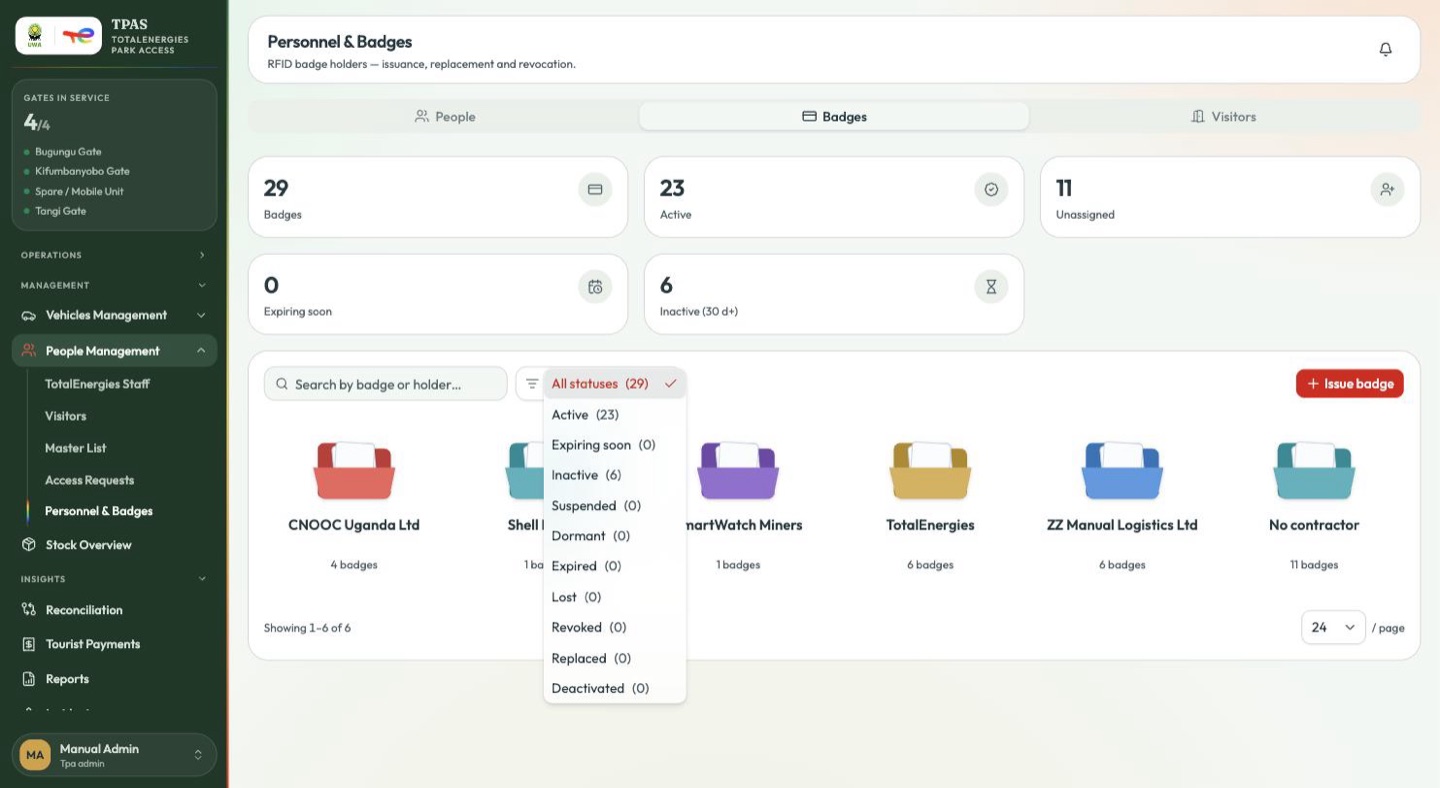Screen dimensions: 1440x788
Task: Open the TotalEnergies contractor folder
Action: coord(930,507)
